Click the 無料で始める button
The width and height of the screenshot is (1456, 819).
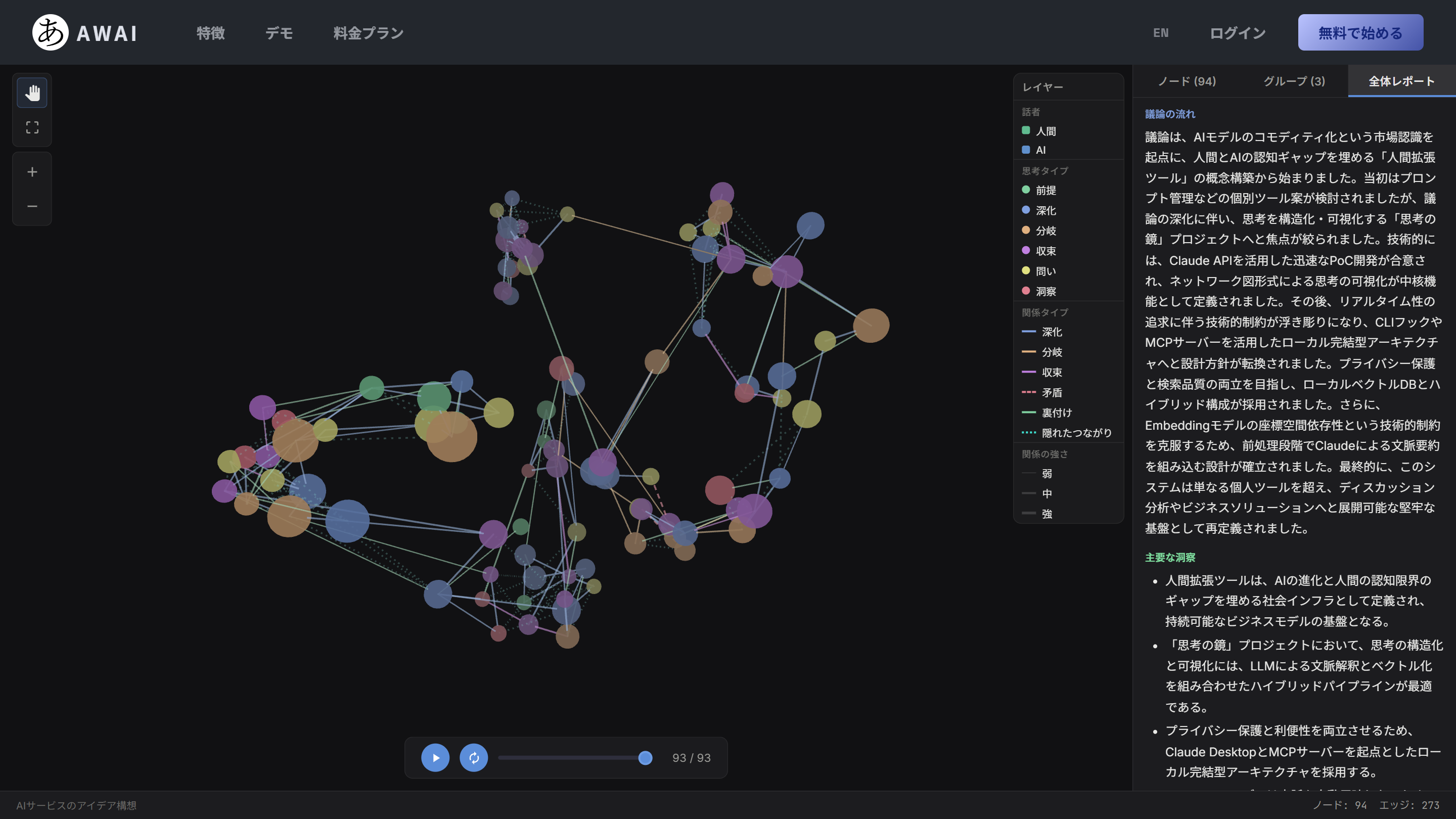pos(1360,32)
